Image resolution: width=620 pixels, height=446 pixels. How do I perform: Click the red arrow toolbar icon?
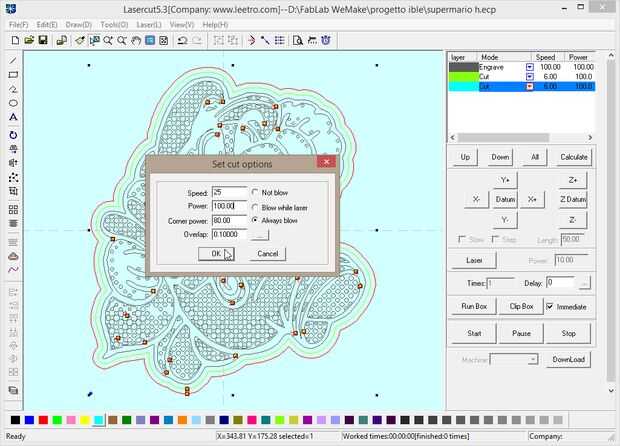(x=251, y=40)
